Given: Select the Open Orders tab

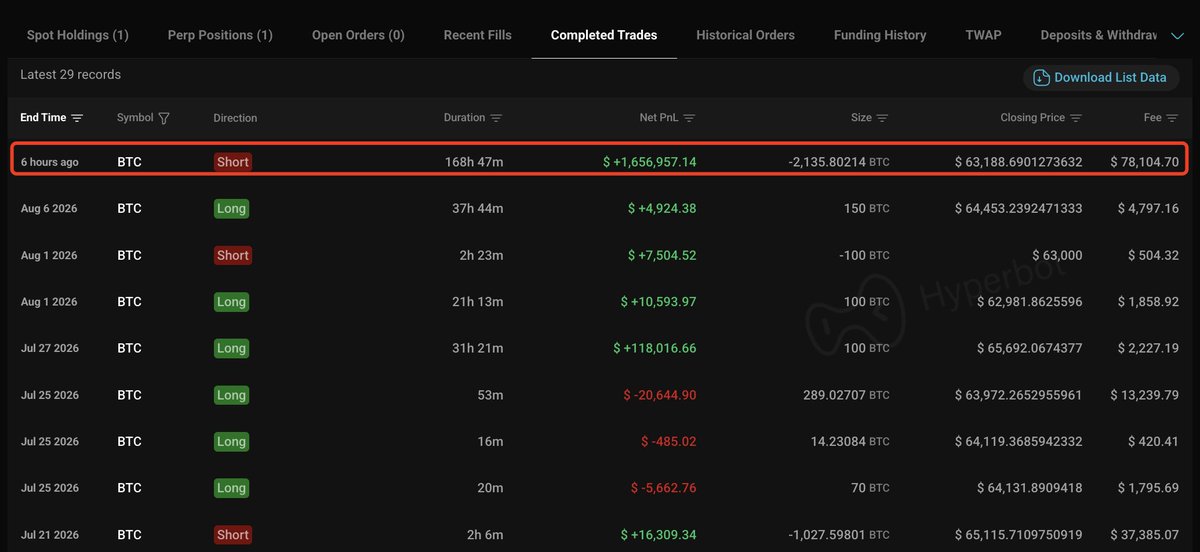Looking at the screenshot, I should coord(358,35).
